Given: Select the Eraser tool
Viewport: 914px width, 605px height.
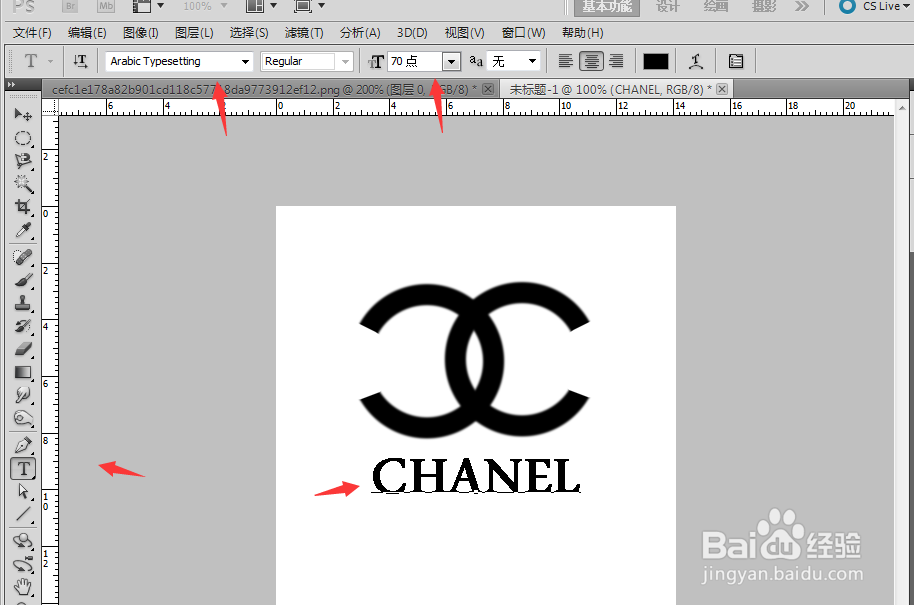Looking at the screenshot, I should pyautogui.click(x=23, y=348).
